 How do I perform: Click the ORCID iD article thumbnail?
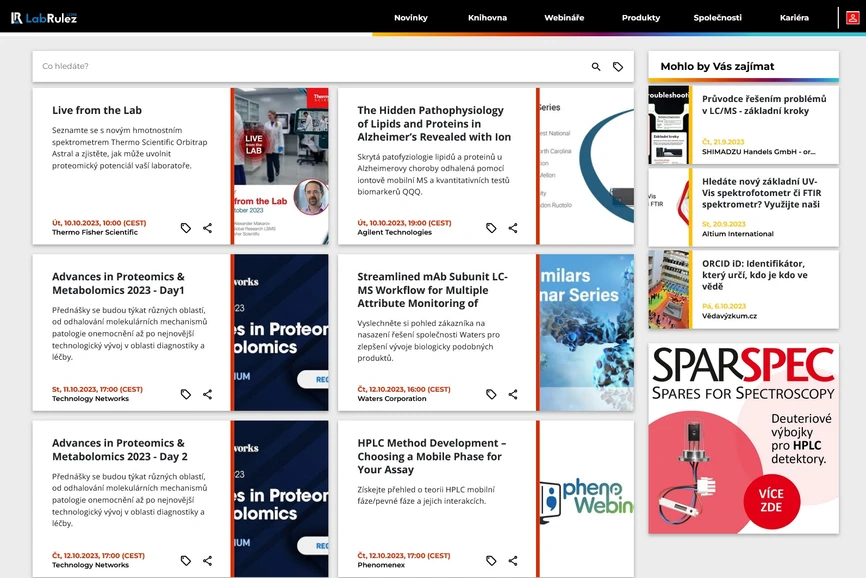(x=668, y=290)
